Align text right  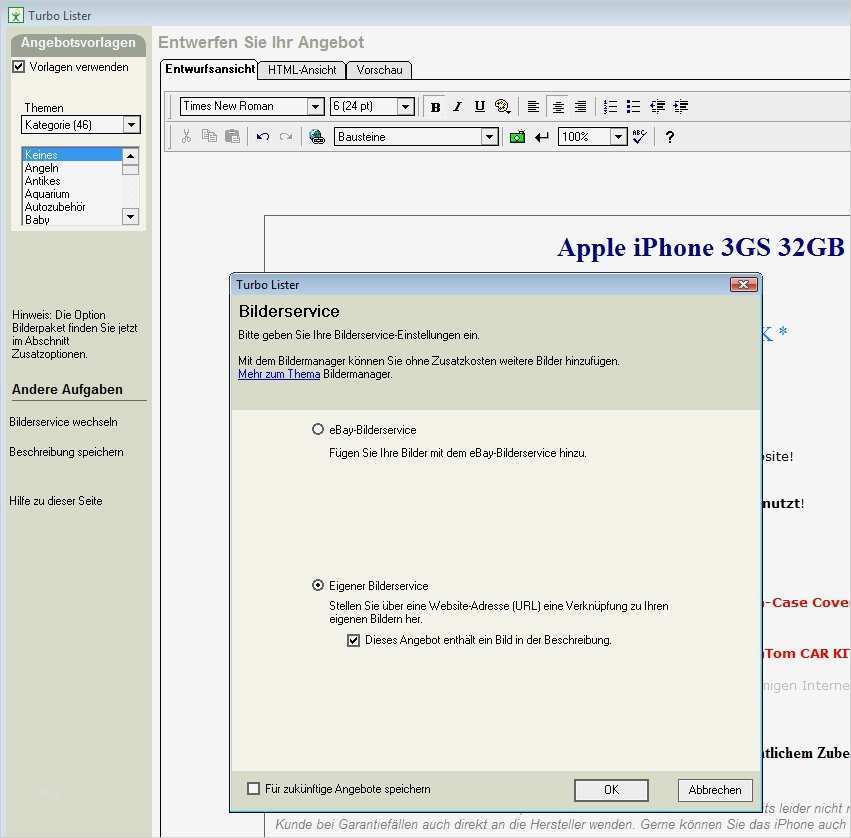(580, 107)
